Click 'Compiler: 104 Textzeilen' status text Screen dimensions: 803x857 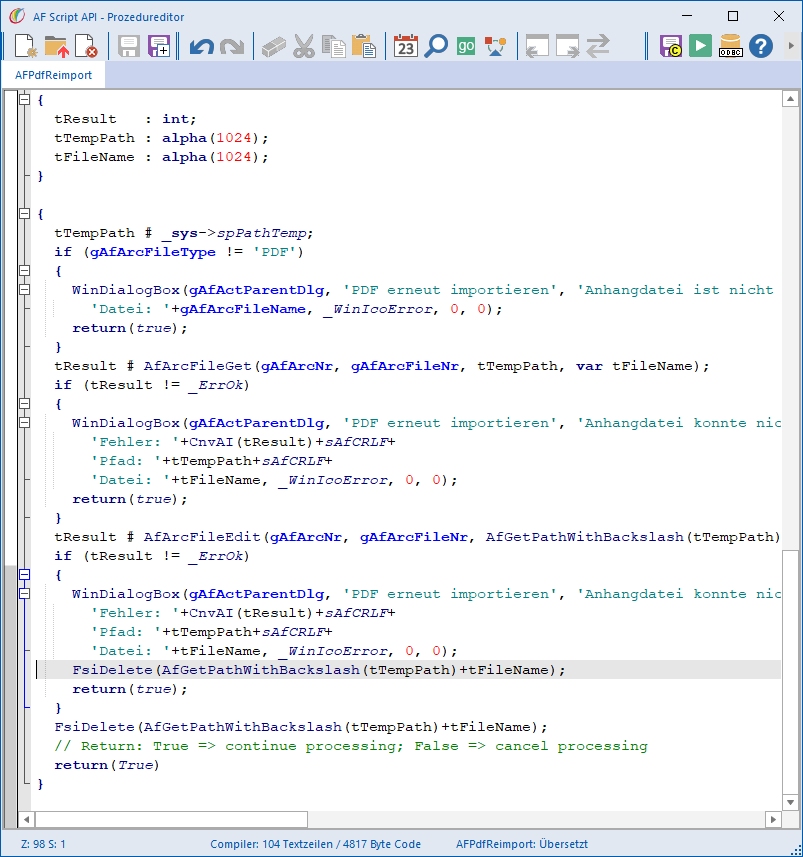[315, 844]
